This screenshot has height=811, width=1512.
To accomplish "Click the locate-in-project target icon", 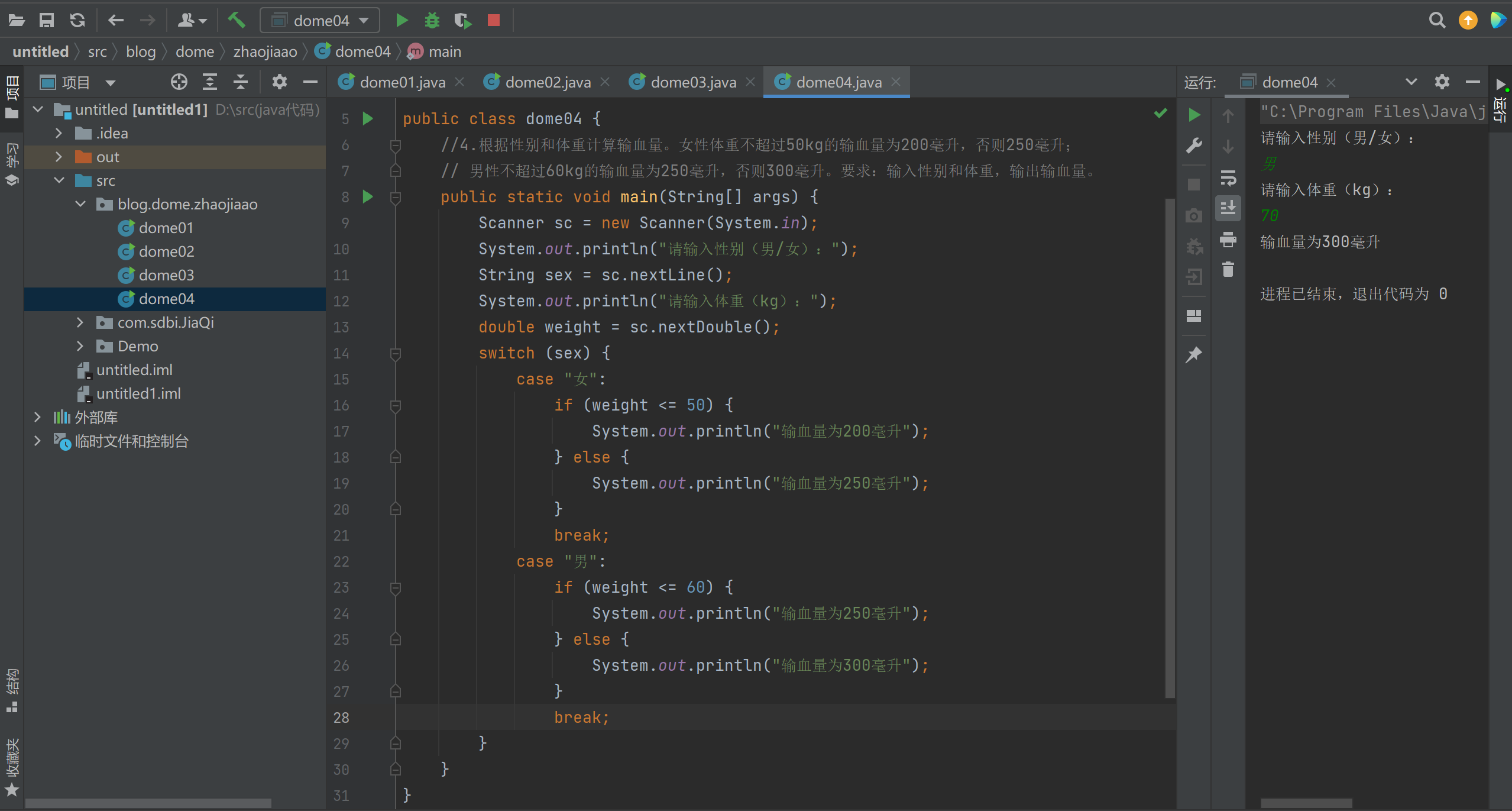I will tap(179, 82).
